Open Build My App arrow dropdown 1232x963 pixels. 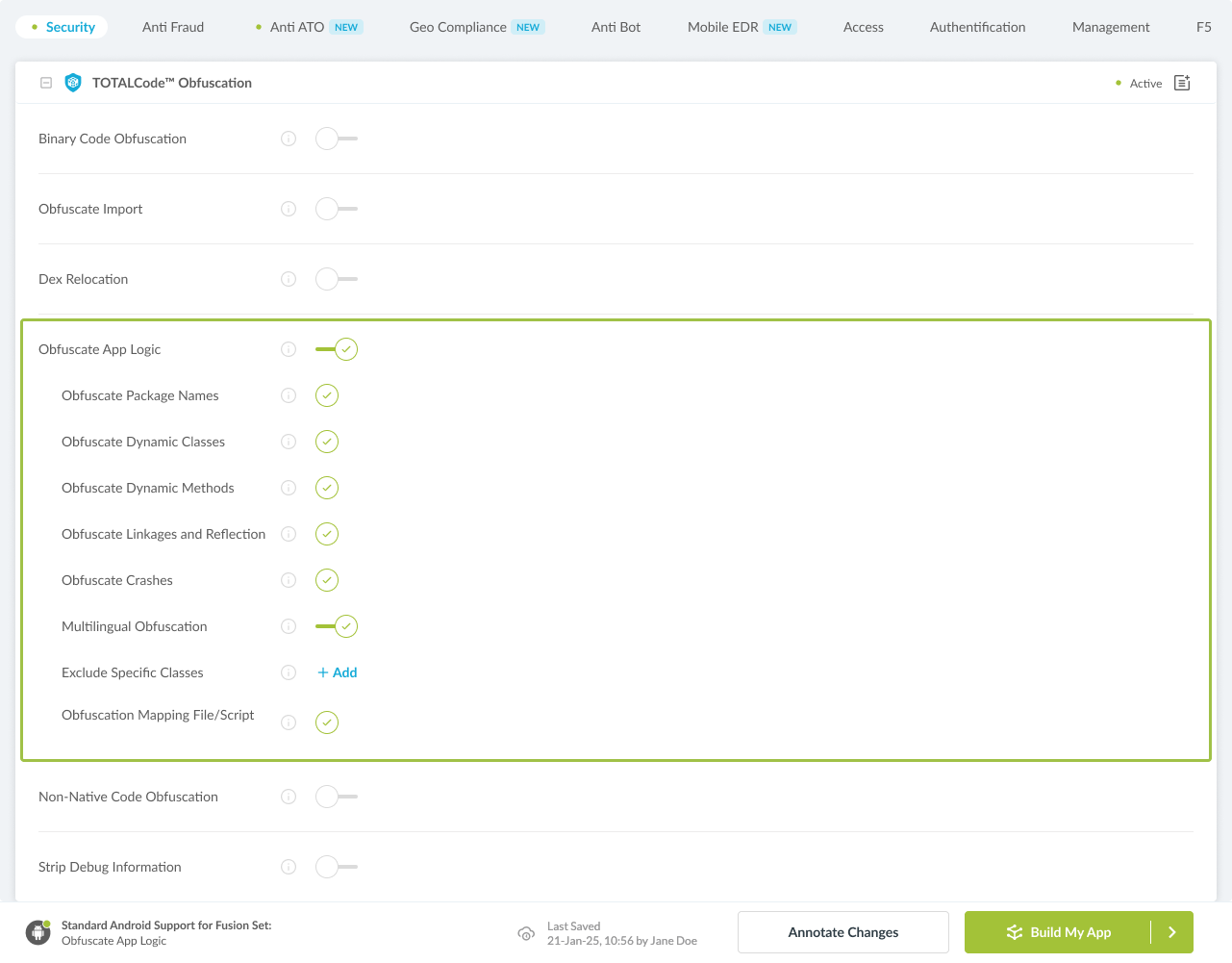tap(1171, 932)
